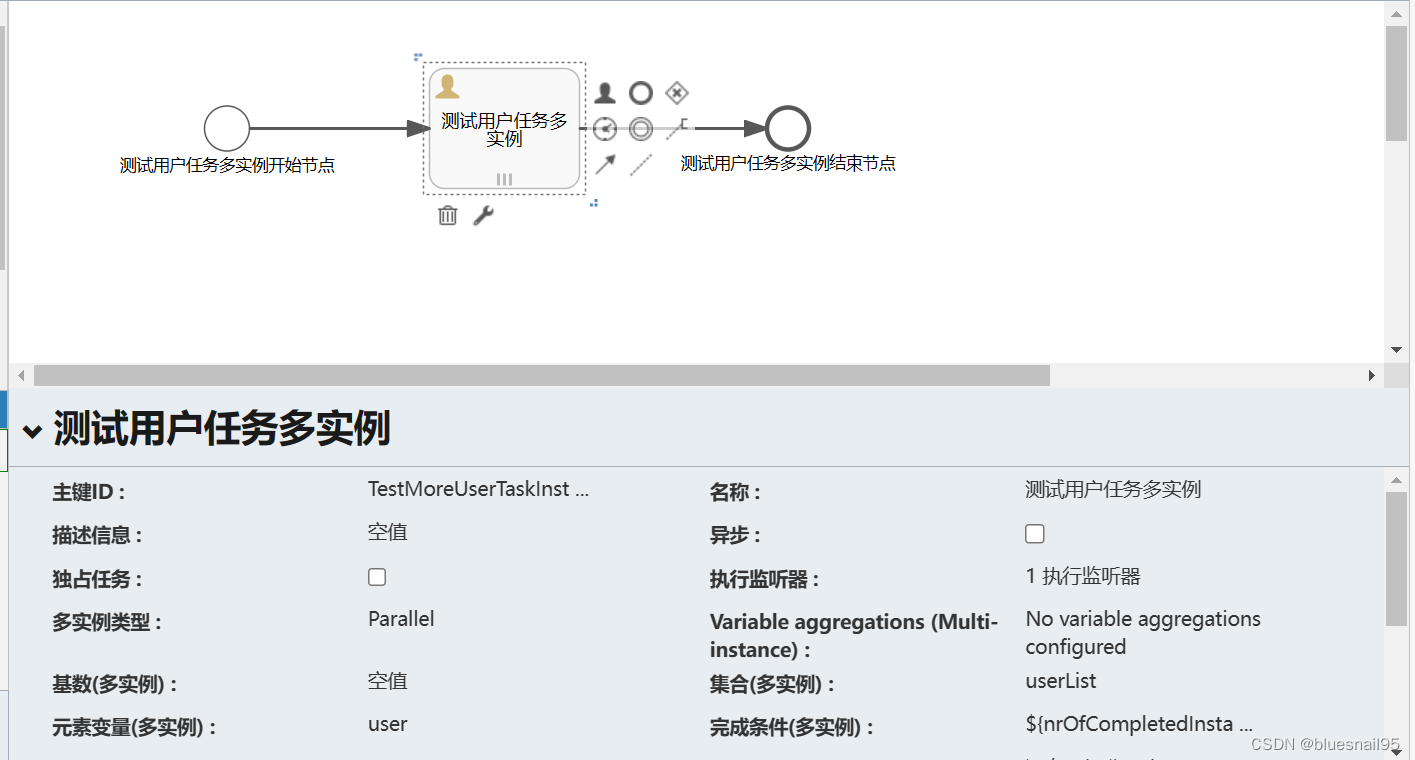Viewport: 1415px width, 760px height.
Task: Click the properties panel scrollbar thumb
Action: pyautogui.click(x=1396, y=559)
